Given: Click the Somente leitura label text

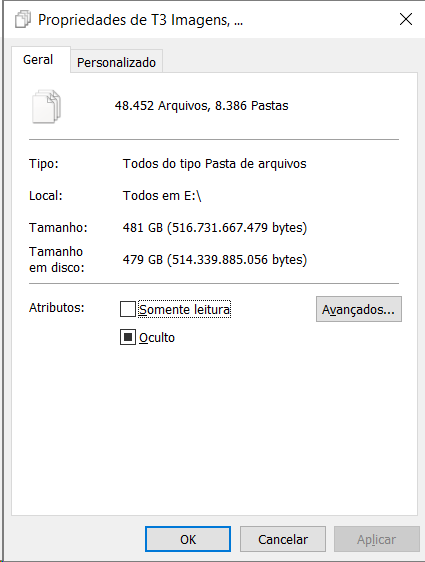Looking at the screenshot, I should tap(185, 309).
